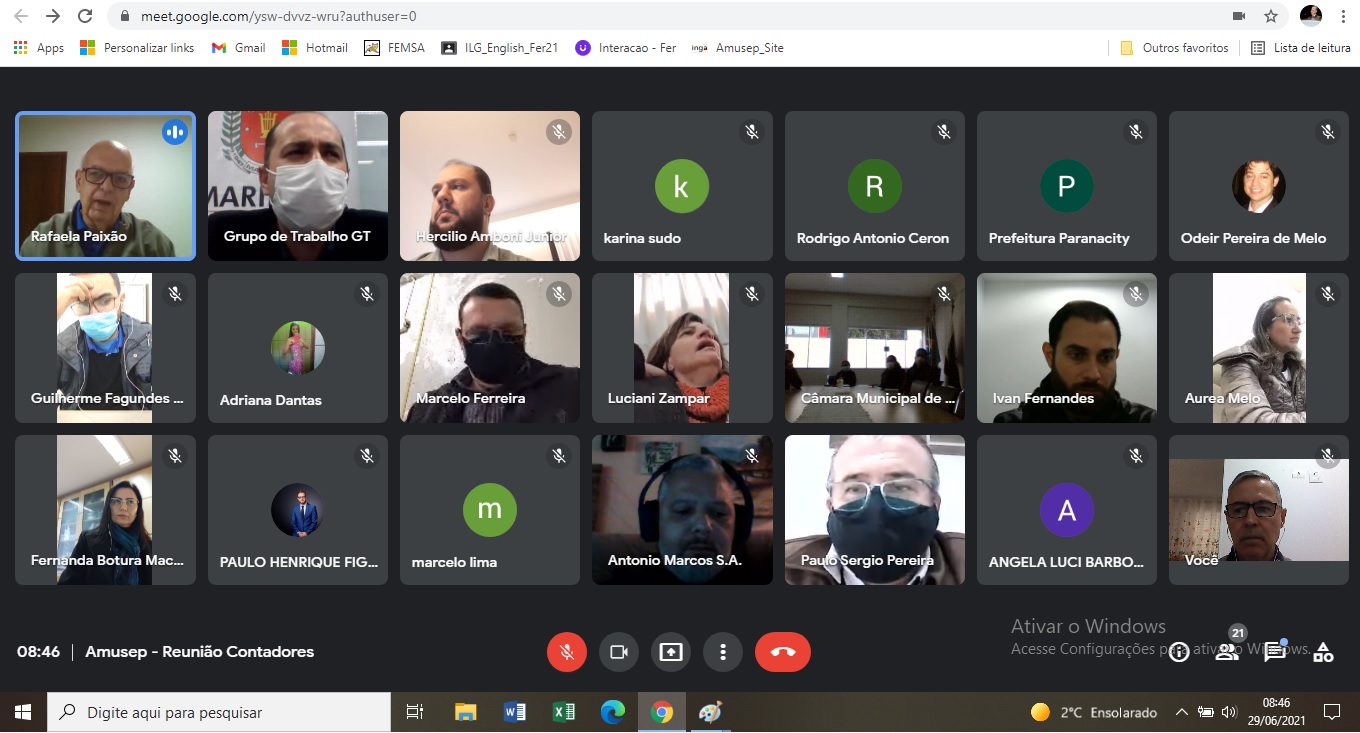1360x733 pixels.
Task: Open the chat panel icon
Action: point(1275,652)
